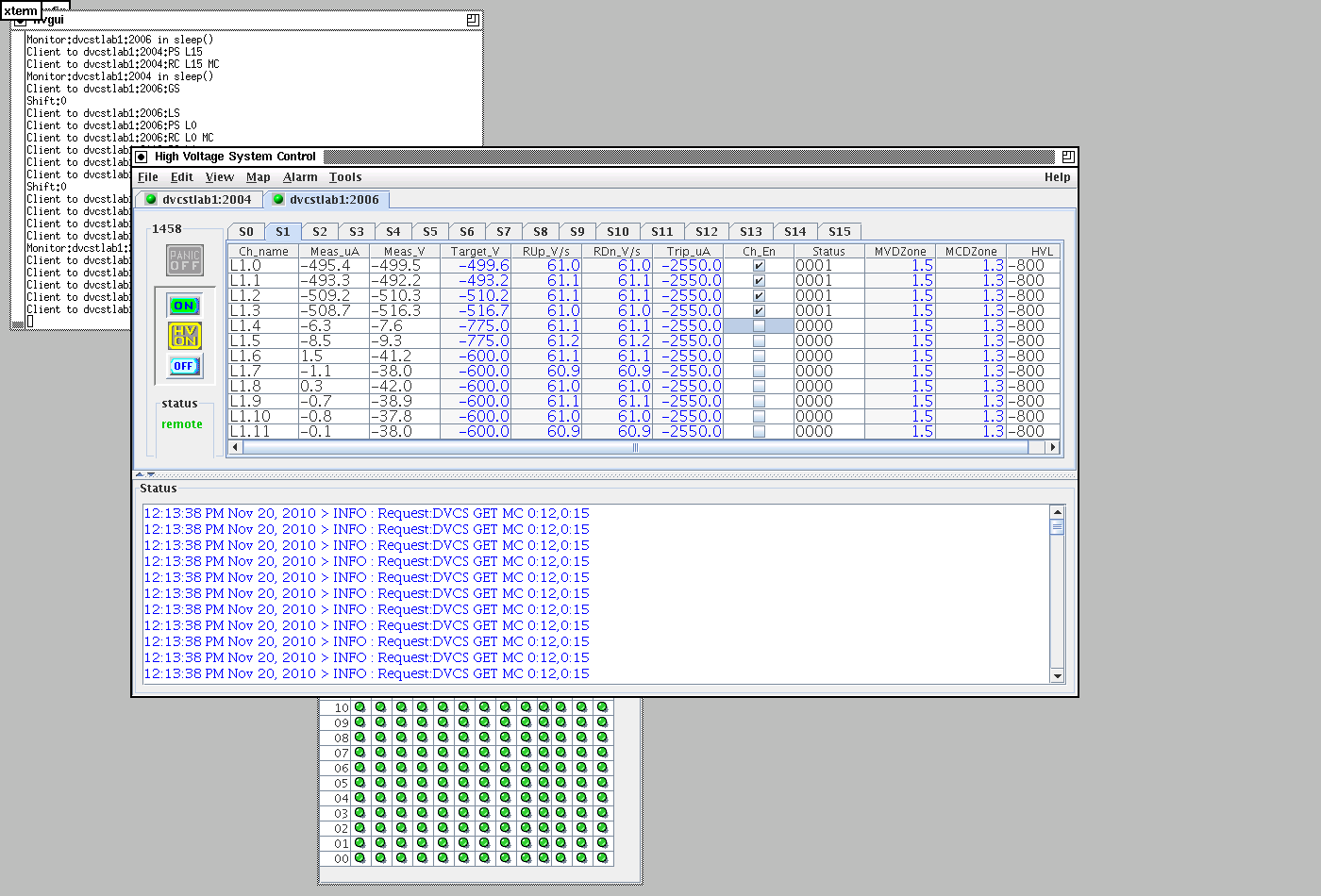1321x896 pixels.
Task: Open the Alarm menu
Action: 300,177
